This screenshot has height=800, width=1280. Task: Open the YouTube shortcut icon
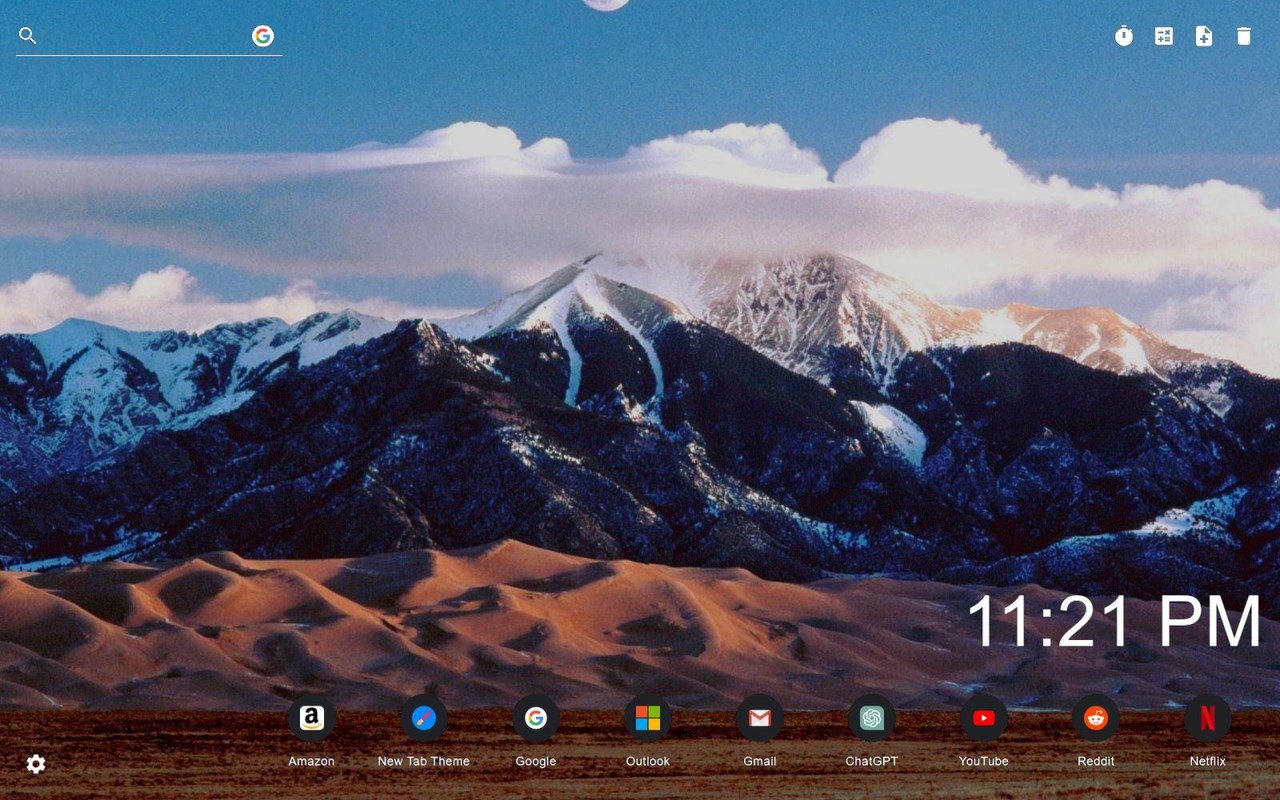pyautogui.click(x=984, y=718)
